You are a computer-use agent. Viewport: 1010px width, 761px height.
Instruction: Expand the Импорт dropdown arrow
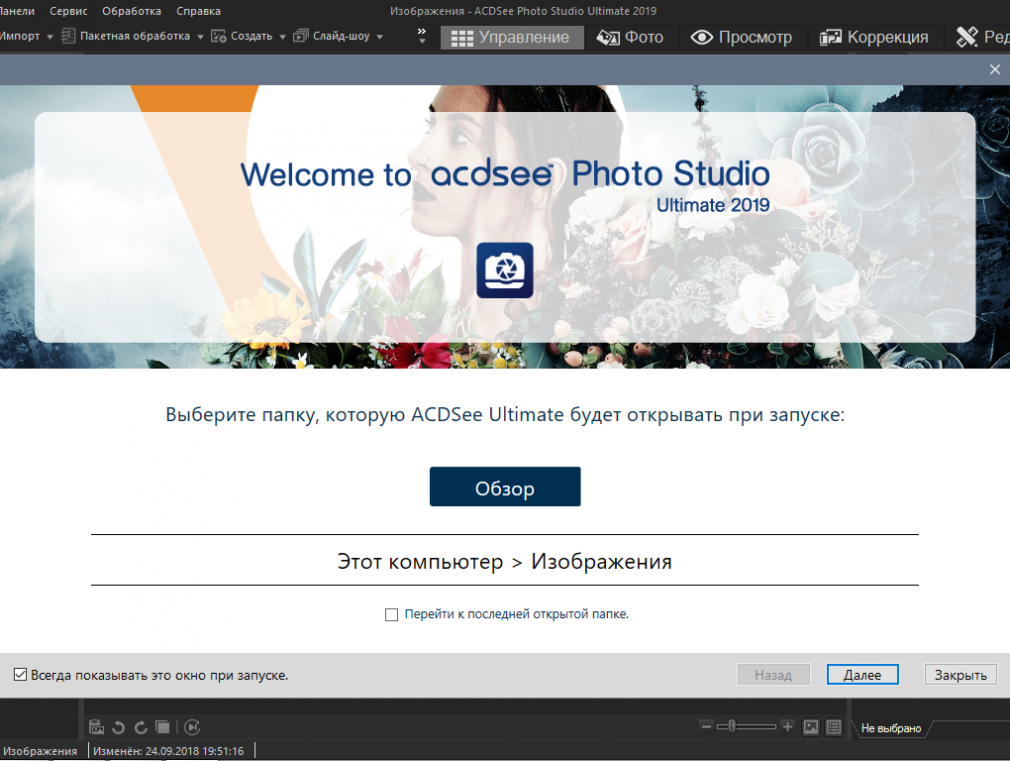coord(50,37)
